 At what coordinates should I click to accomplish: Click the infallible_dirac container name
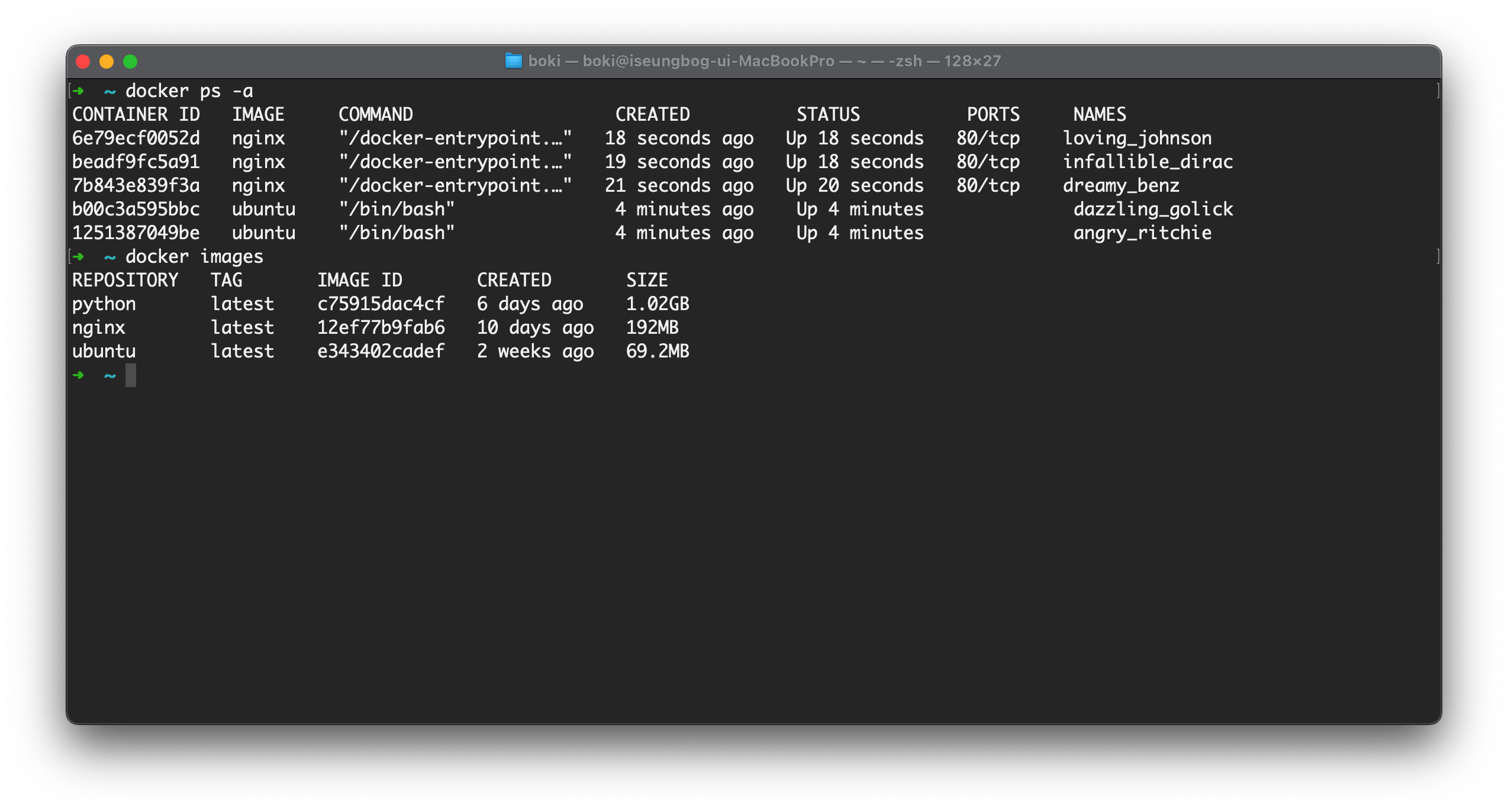pyautogui.click(x=1148, y=162)
